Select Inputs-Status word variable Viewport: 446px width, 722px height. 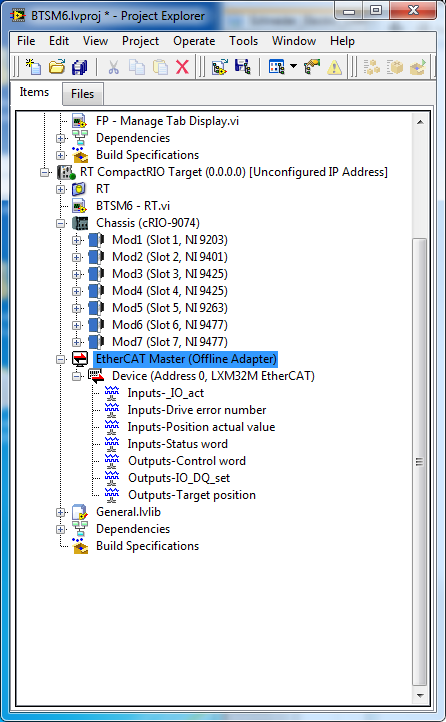178,444
